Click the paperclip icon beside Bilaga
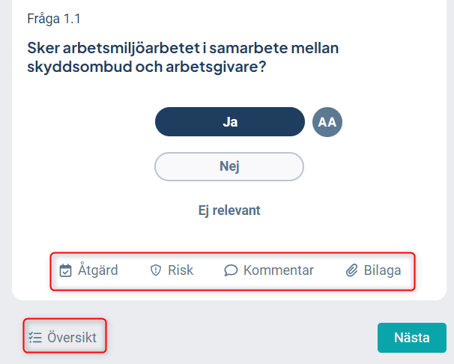Viewport: 454px width, 364px height. click(352, 270)
